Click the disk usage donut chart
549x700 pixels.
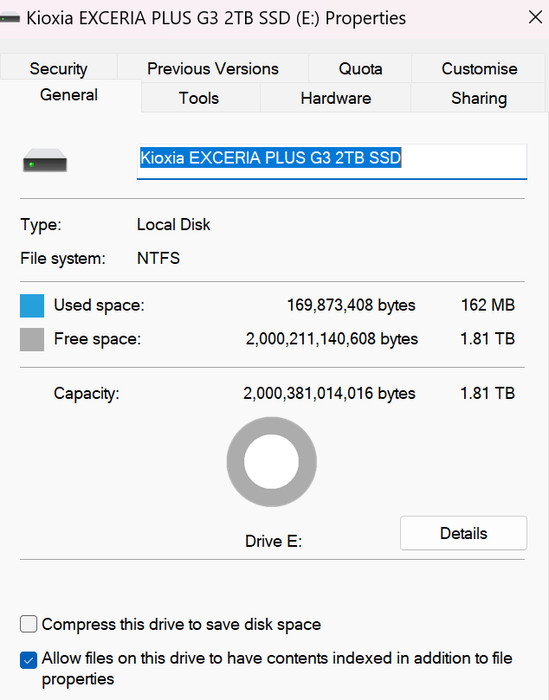pos(271,462)
